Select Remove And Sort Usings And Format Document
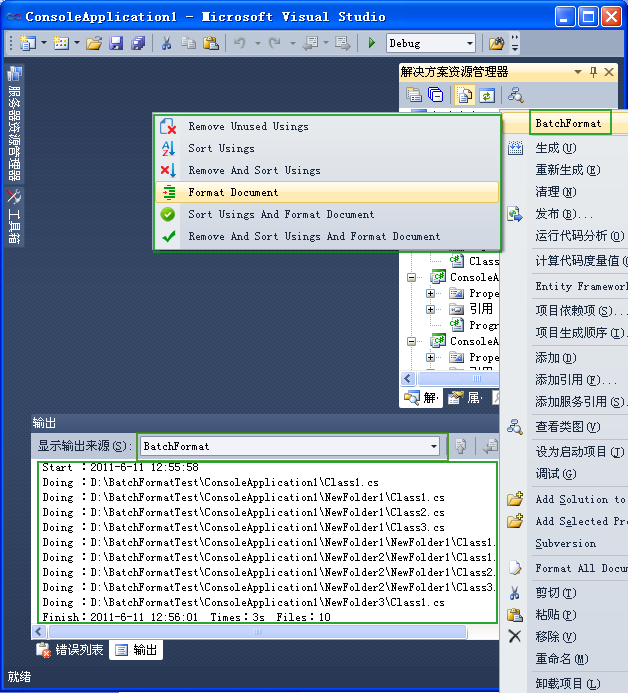Screen dimensions: 628x693 click(x=327, y=236)
